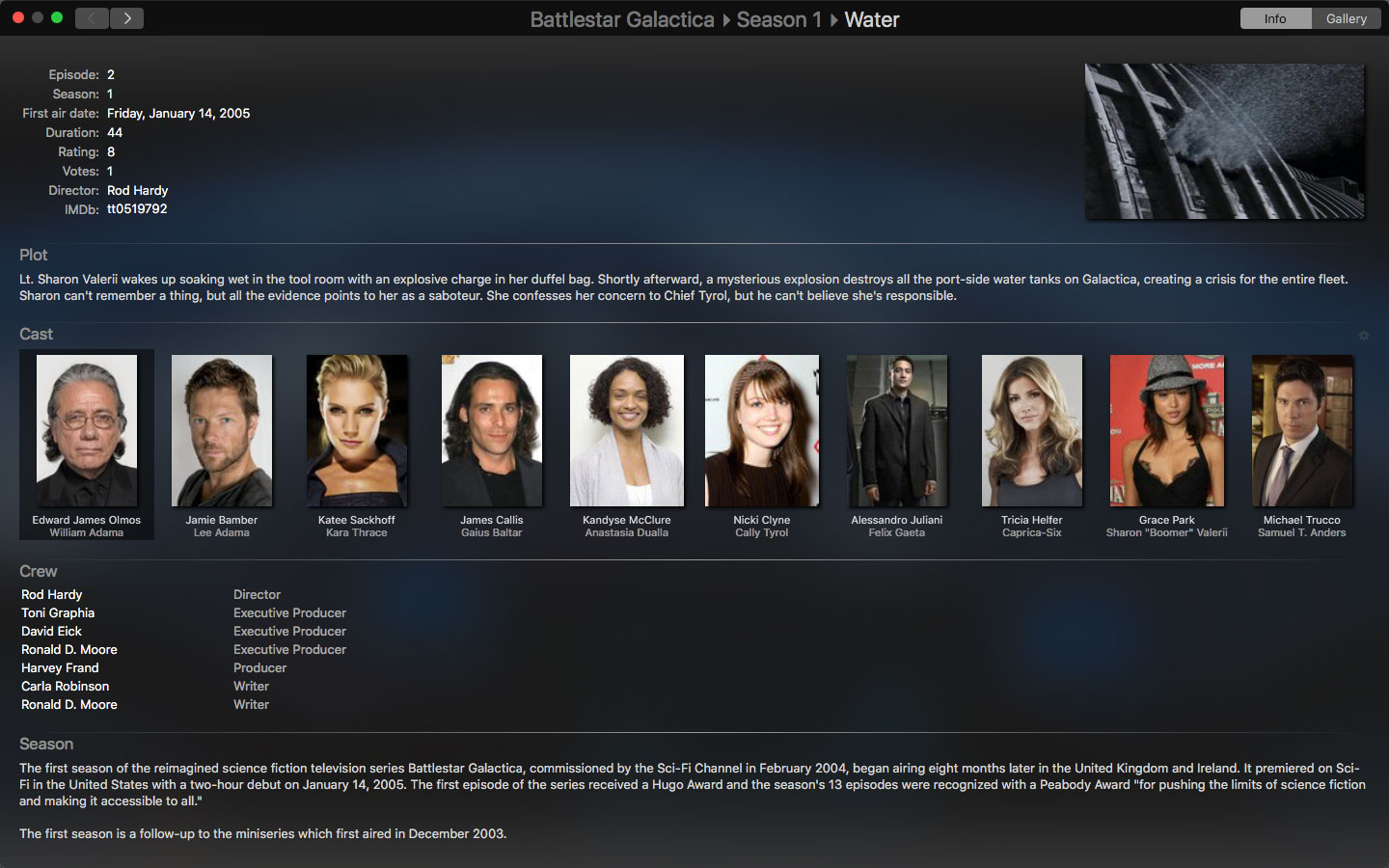Screen dimensions: 1389x868
Task: Open the Water episode still image
Action: (x=1224, y=141)
